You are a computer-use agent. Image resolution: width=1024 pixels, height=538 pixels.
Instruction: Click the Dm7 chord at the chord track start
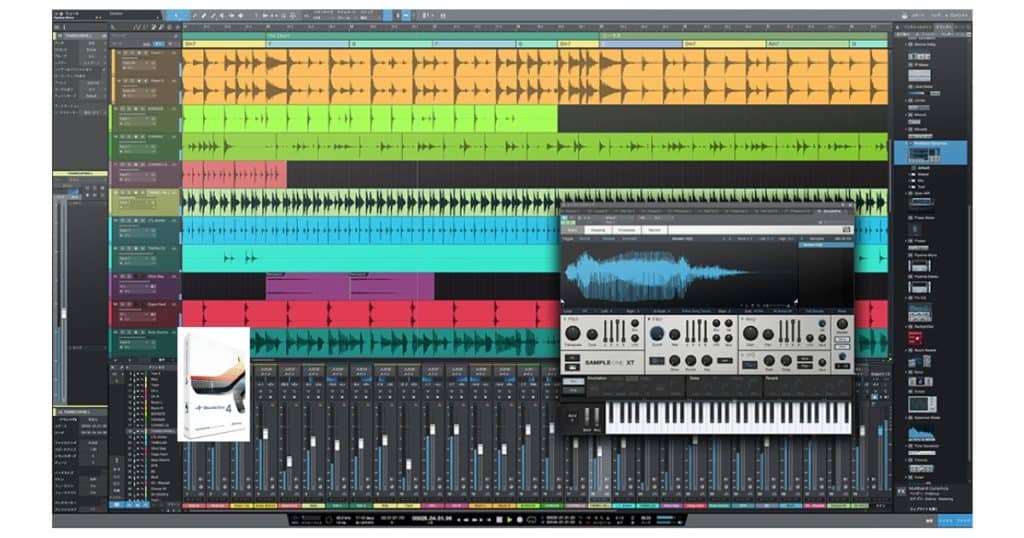point(191,44)
